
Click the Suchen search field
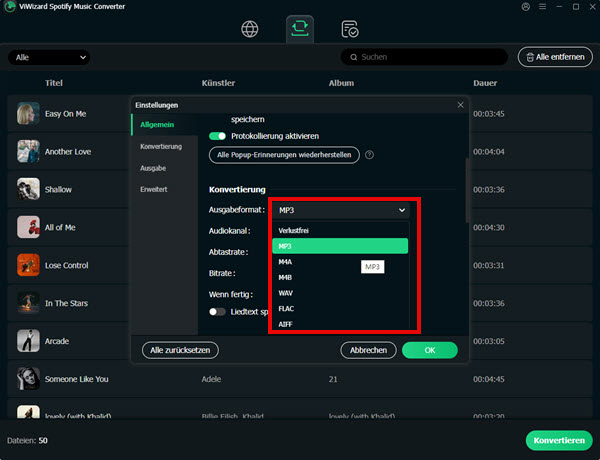[x=424, y=57]
